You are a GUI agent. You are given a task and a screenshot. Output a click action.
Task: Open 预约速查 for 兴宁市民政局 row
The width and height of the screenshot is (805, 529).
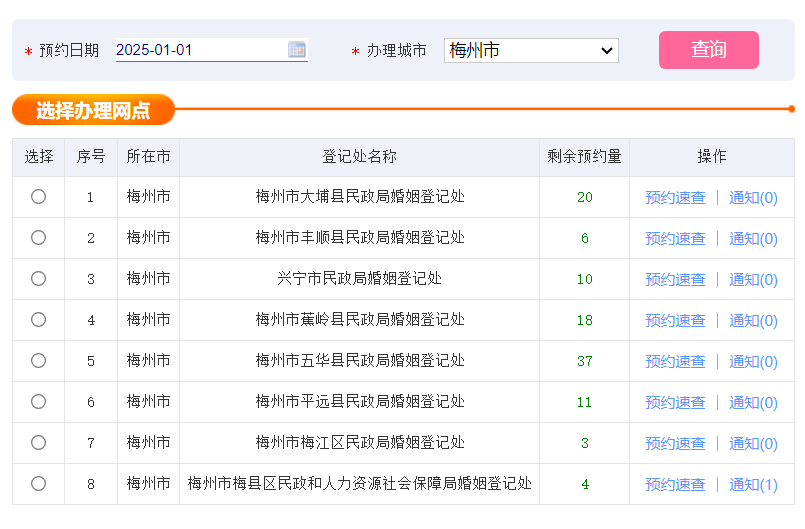[675, 280]
